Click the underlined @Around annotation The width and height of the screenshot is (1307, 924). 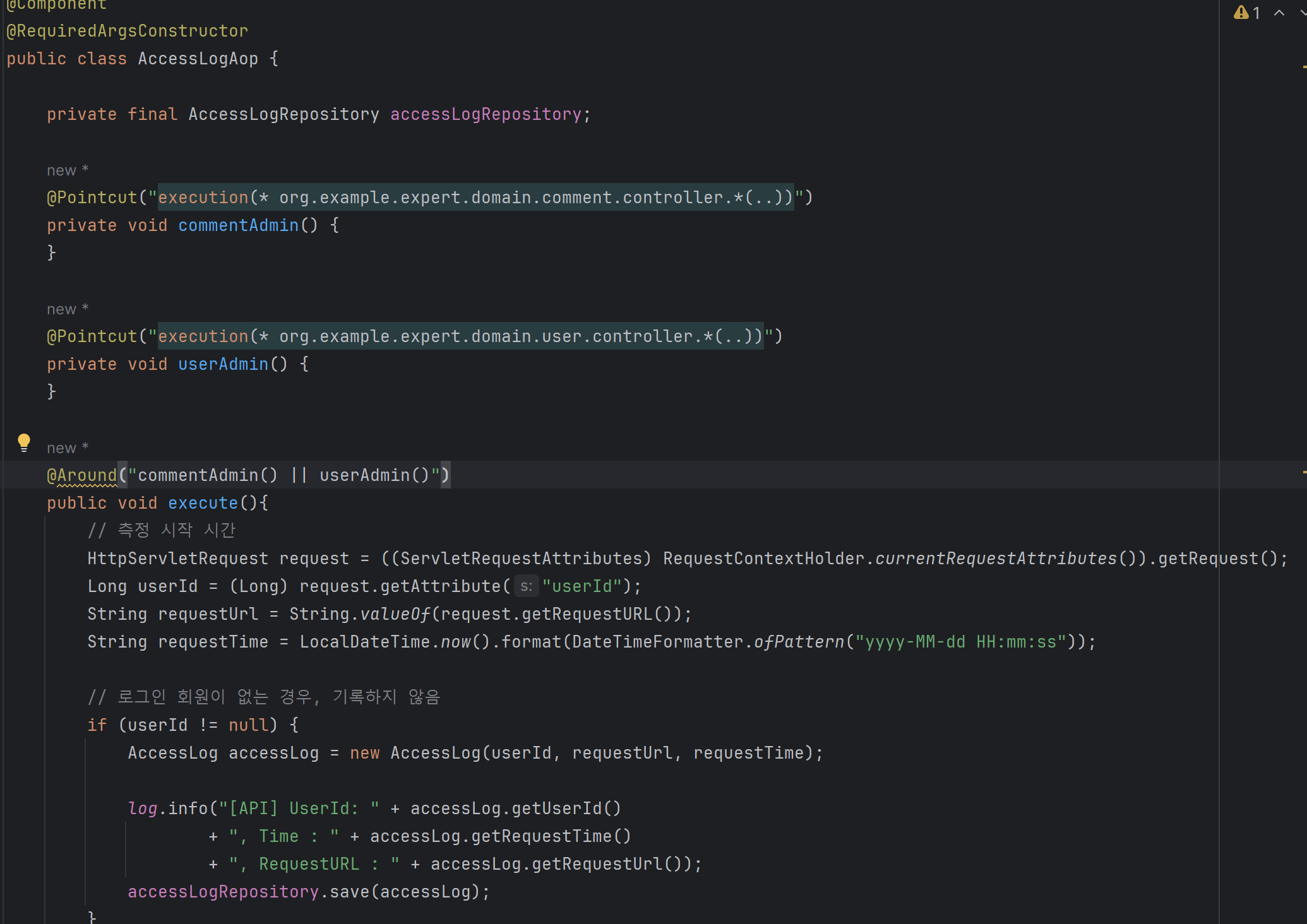coord(82,475)
